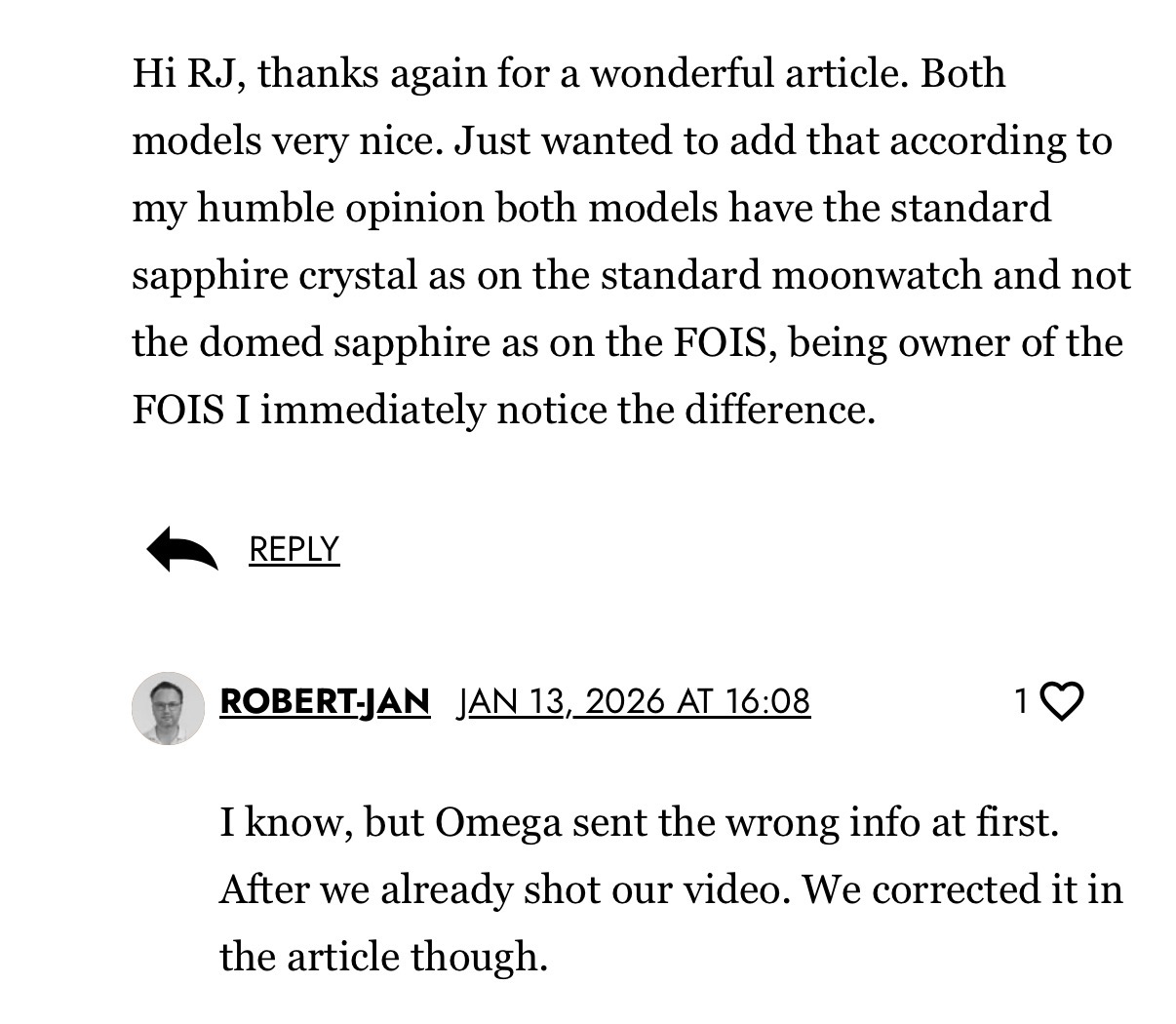Viewport: 1176px width, 1024px height.
Task: Click "immediately notice the difference" in the comment
Action: coord(565,411)
